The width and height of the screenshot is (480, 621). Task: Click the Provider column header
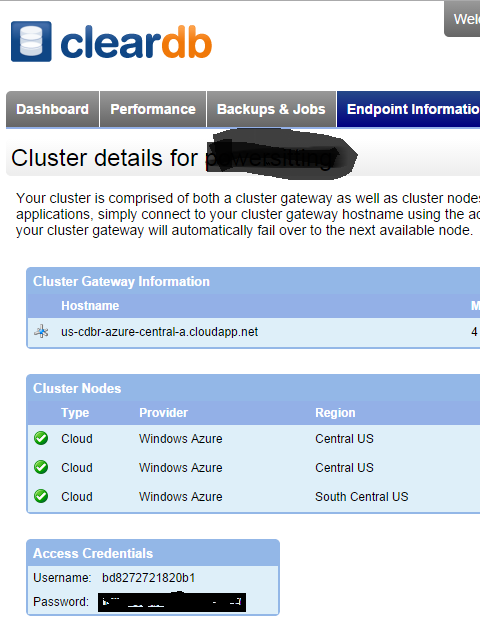click(x=163, y=413)
